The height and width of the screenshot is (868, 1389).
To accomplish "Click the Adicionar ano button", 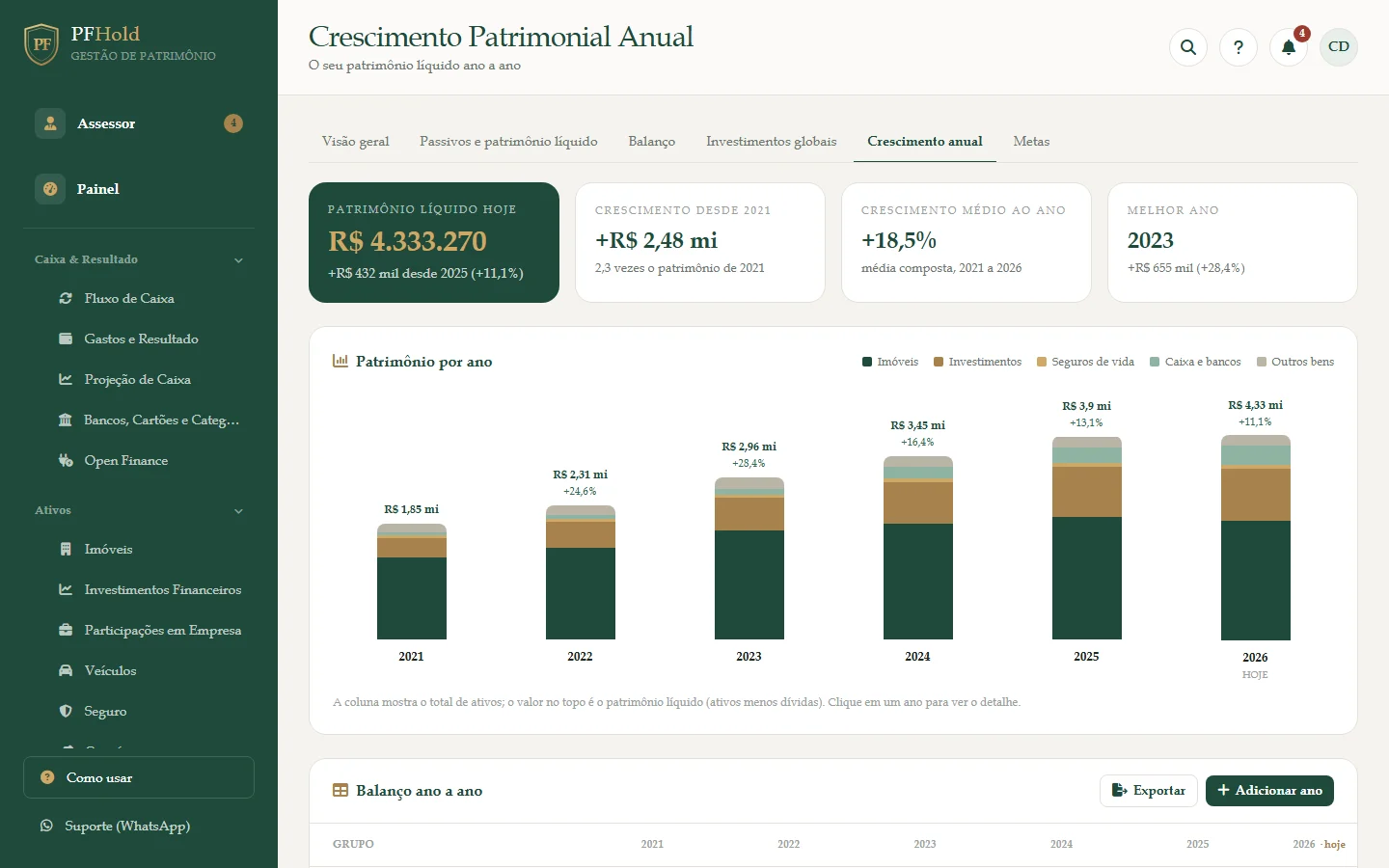I will pyautogui.click(x=1269, y=791).
